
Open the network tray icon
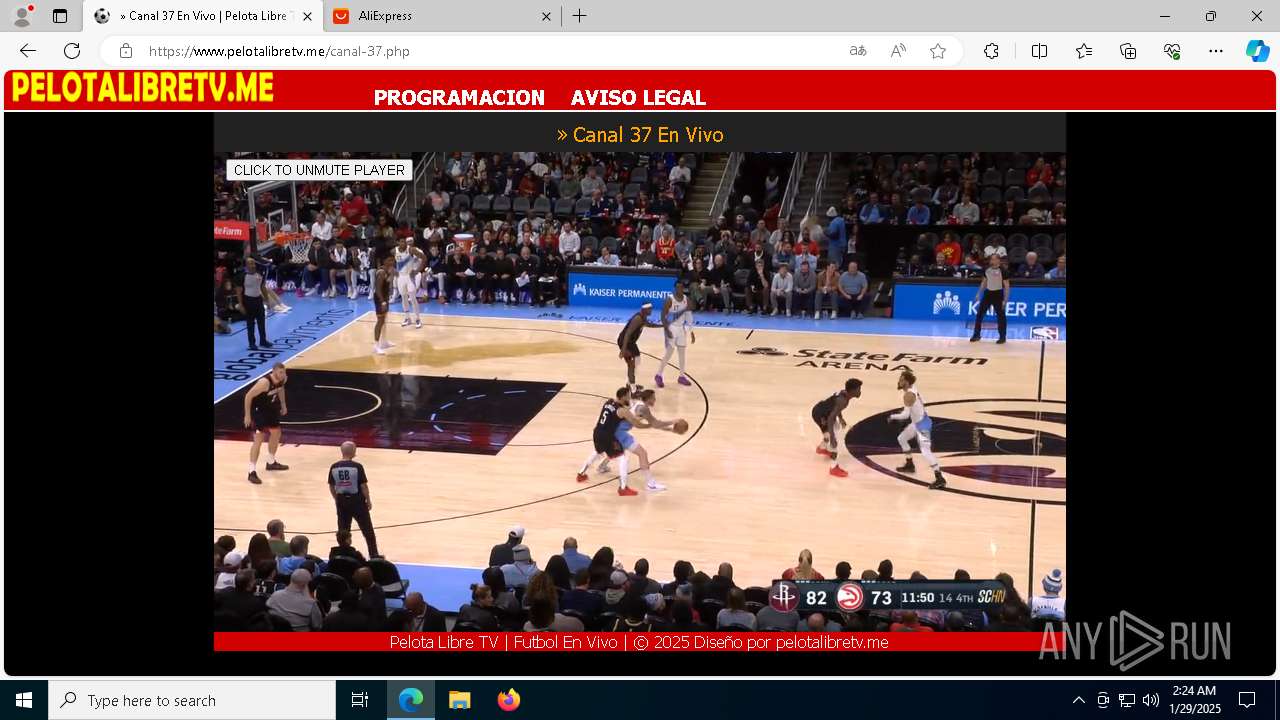pos(1127,700)
